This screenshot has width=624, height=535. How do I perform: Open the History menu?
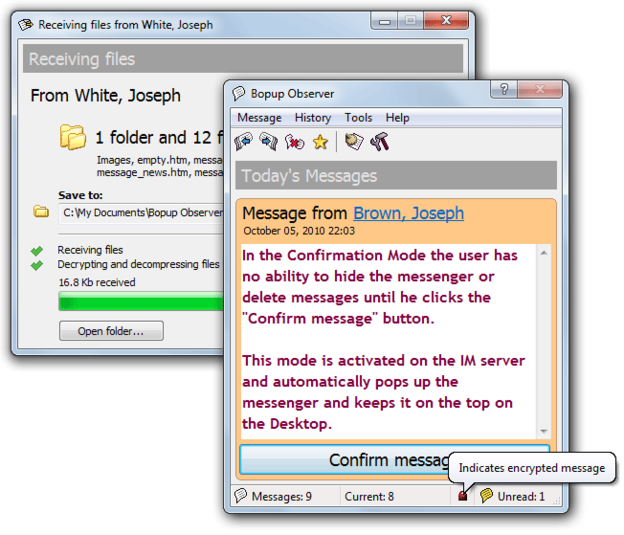[x=313, y=117]
